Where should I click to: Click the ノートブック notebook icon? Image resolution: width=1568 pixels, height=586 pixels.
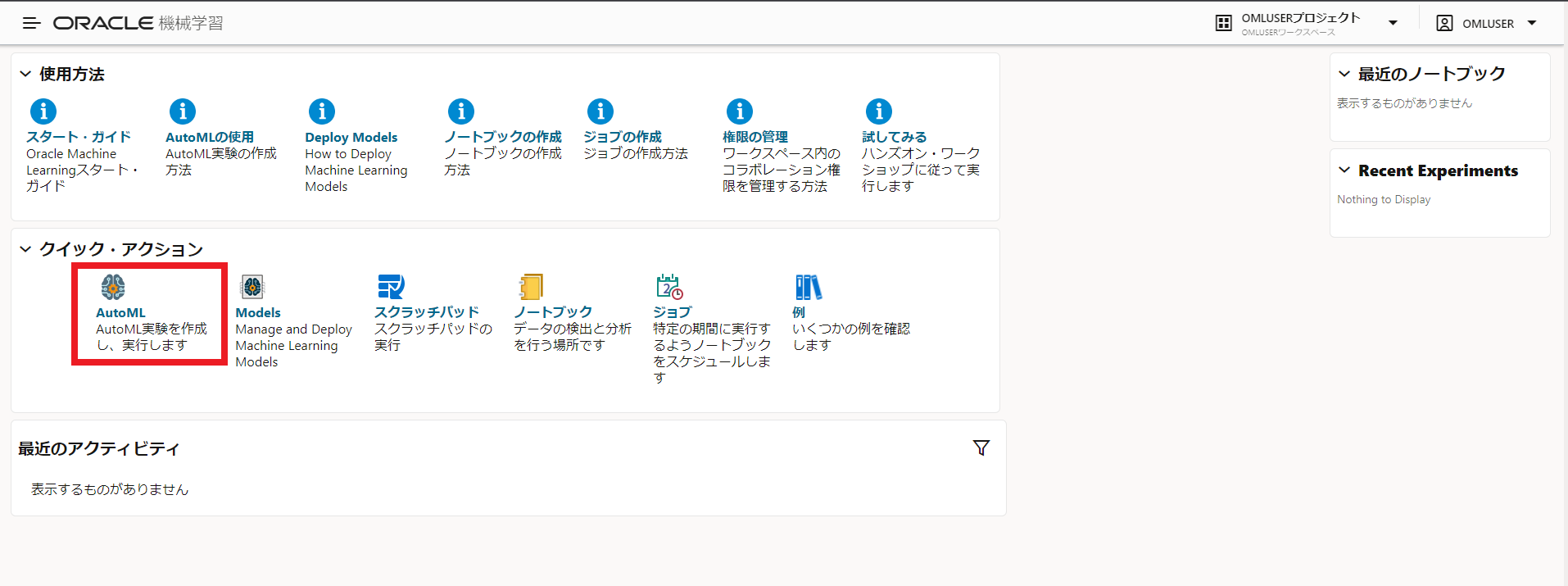[531, 287]
